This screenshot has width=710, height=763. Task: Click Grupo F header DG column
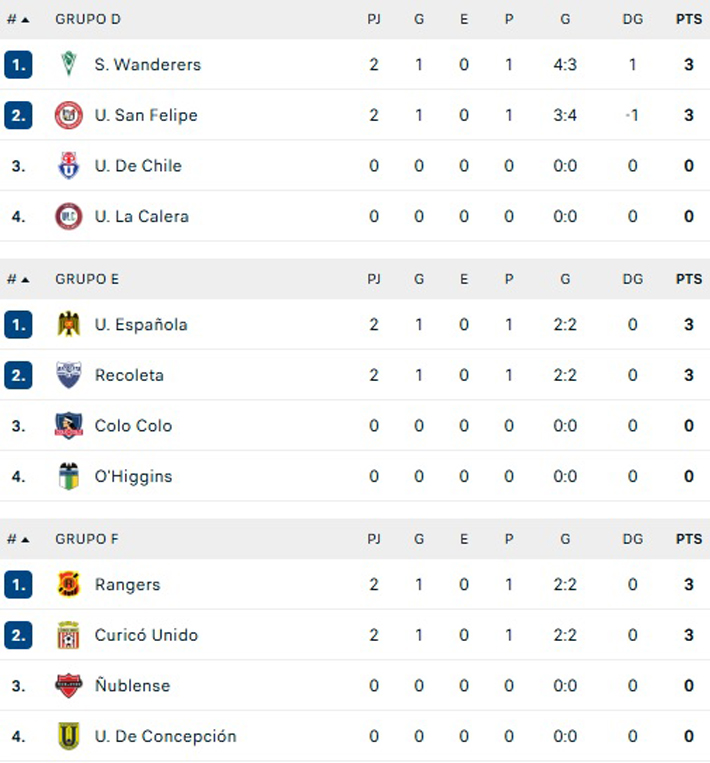632,539
